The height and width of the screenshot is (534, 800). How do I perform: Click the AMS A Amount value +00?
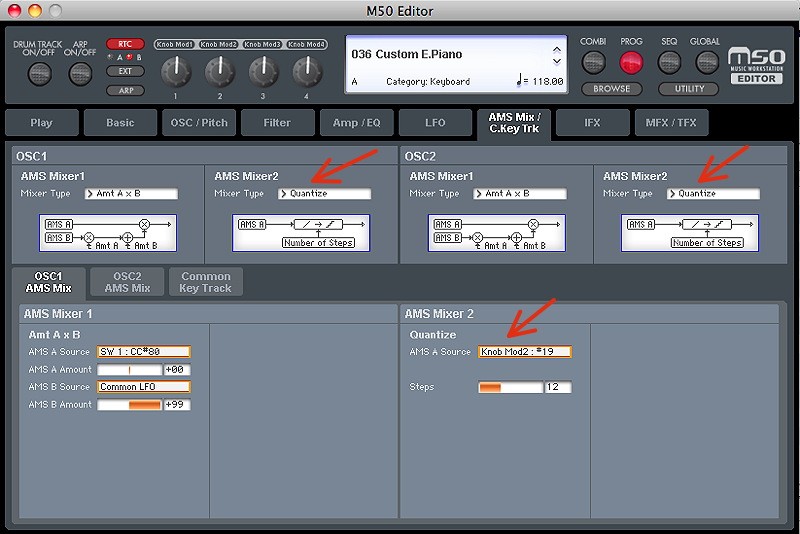point(177,370)
